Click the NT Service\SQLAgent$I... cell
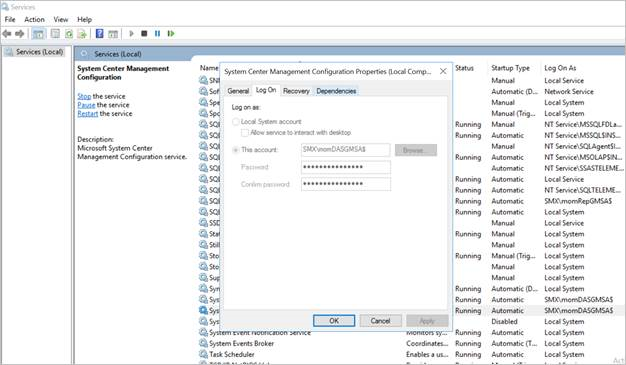Viewport: 626px width, 365px height. 582,146
